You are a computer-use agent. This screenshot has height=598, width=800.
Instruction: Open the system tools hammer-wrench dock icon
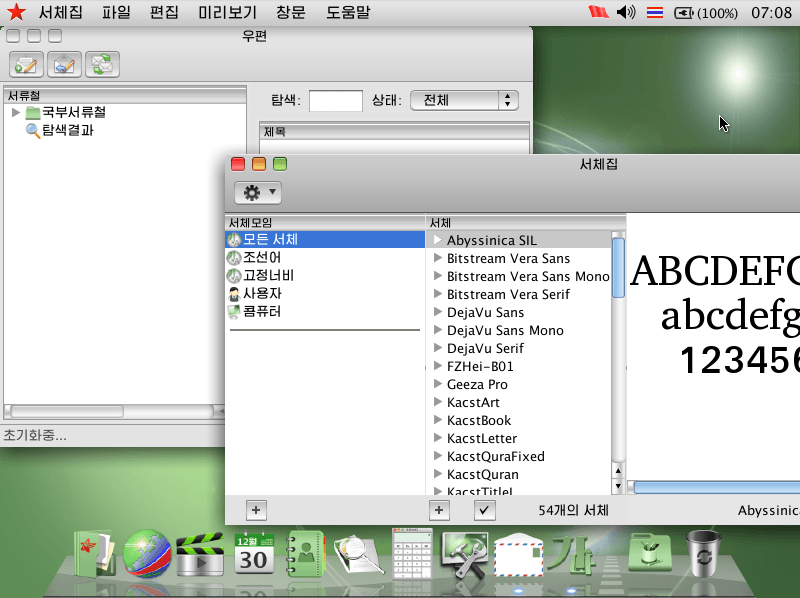pos(465,555)
